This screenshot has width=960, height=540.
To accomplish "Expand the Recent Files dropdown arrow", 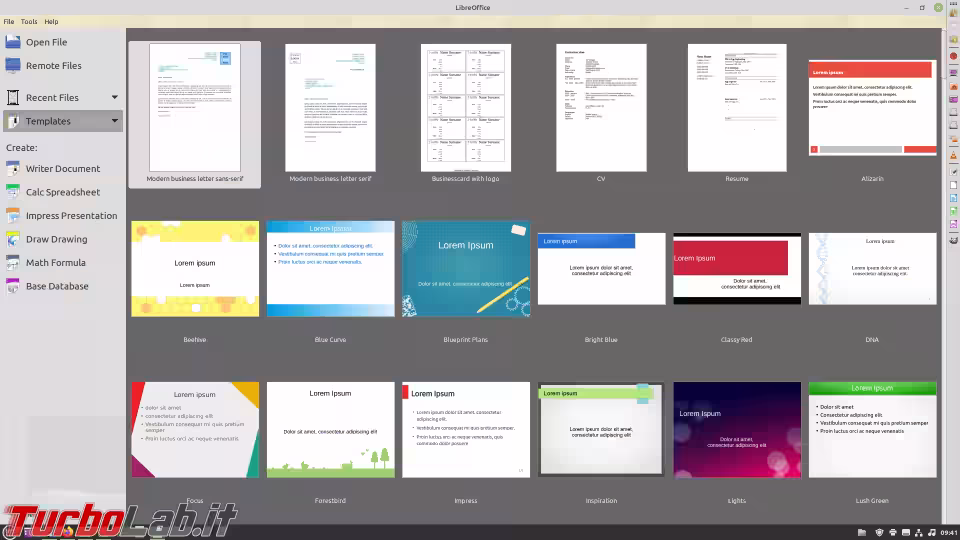I will pyautogui.click(x=114, y=97).
